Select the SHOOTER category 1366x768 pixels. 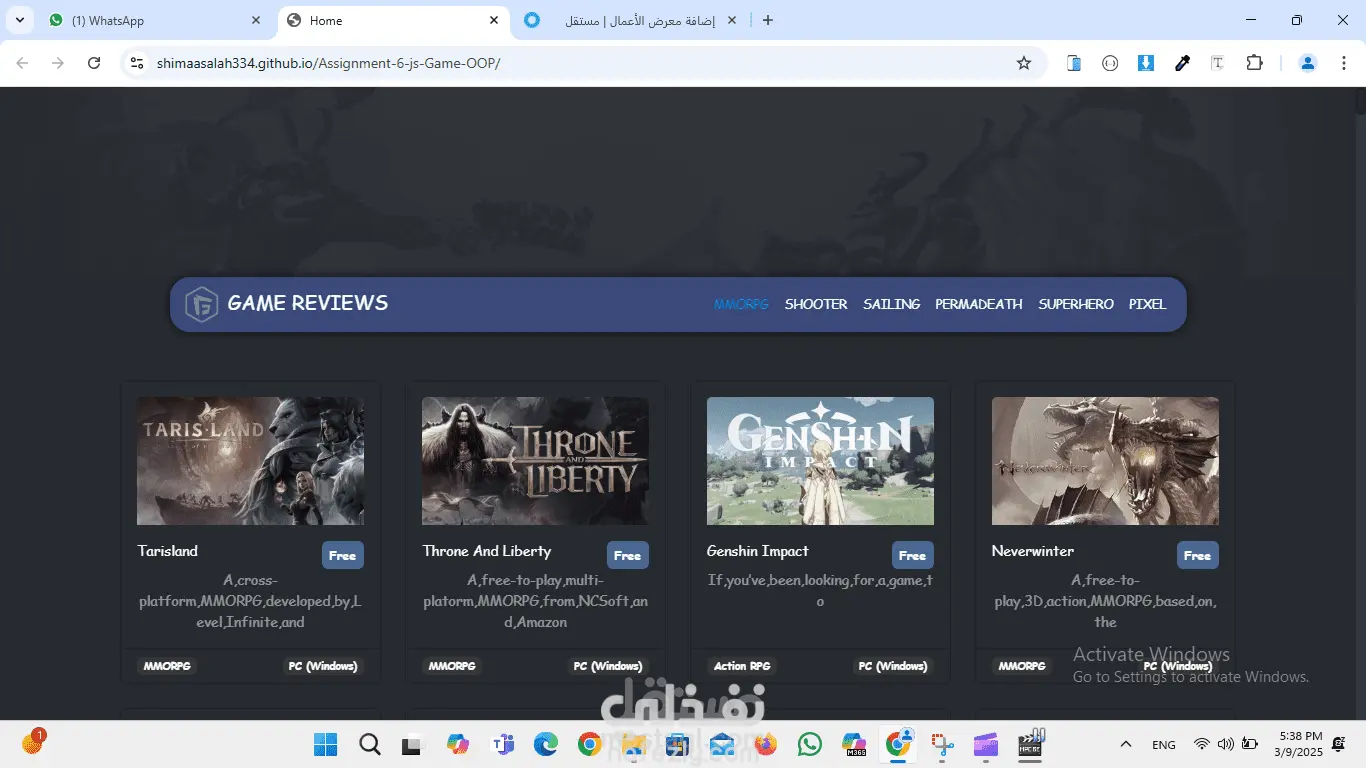tap(816, 304)
